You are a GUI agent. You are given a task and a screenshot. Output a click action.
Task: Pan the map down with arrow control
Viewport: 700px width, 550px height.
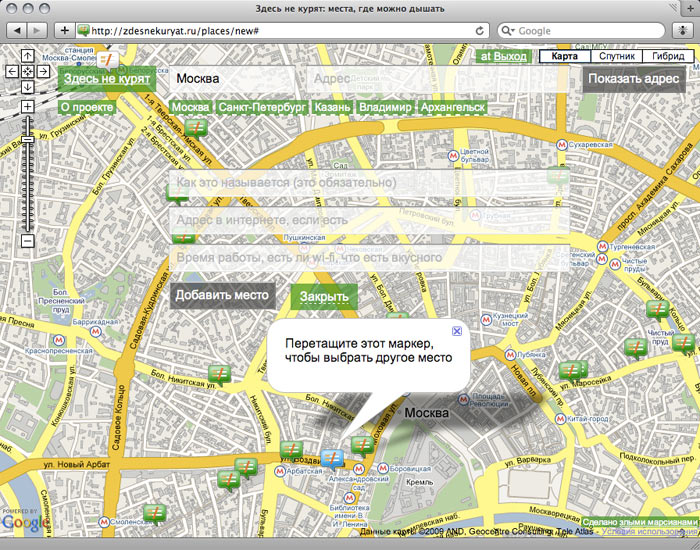[x=27, y=87]
